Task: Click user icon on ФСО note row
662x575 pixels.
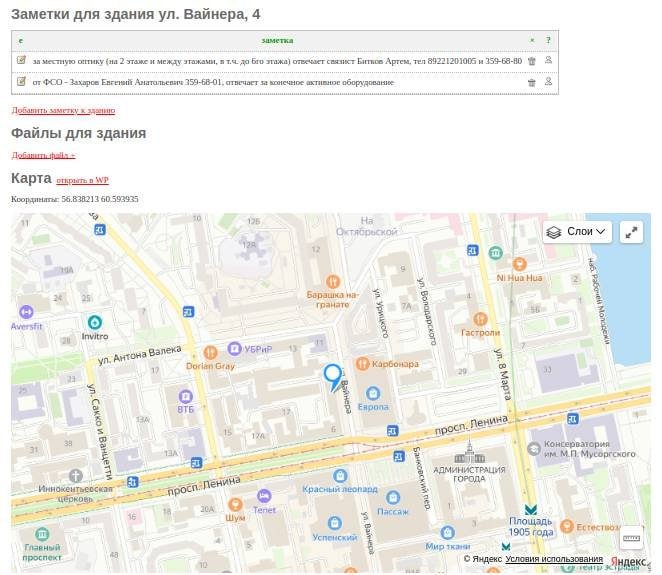Action: (x=548, y=82)
